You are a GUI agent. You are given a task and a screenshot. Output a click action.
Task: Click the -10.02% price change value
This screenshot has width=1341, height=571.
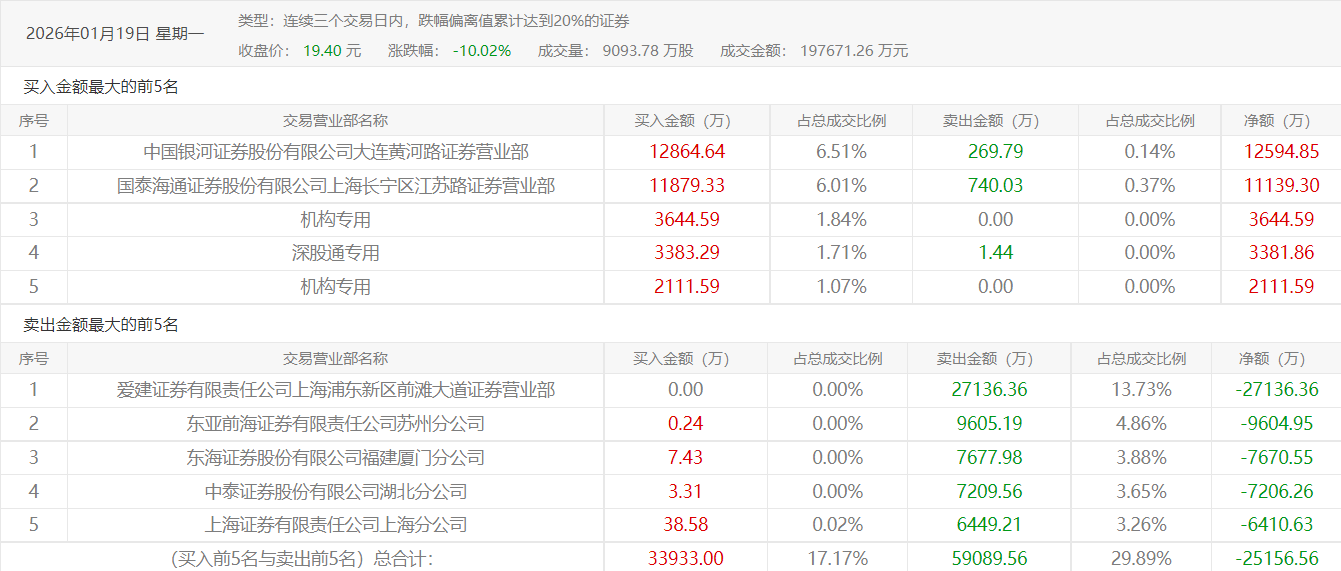(x=481, y=50)
